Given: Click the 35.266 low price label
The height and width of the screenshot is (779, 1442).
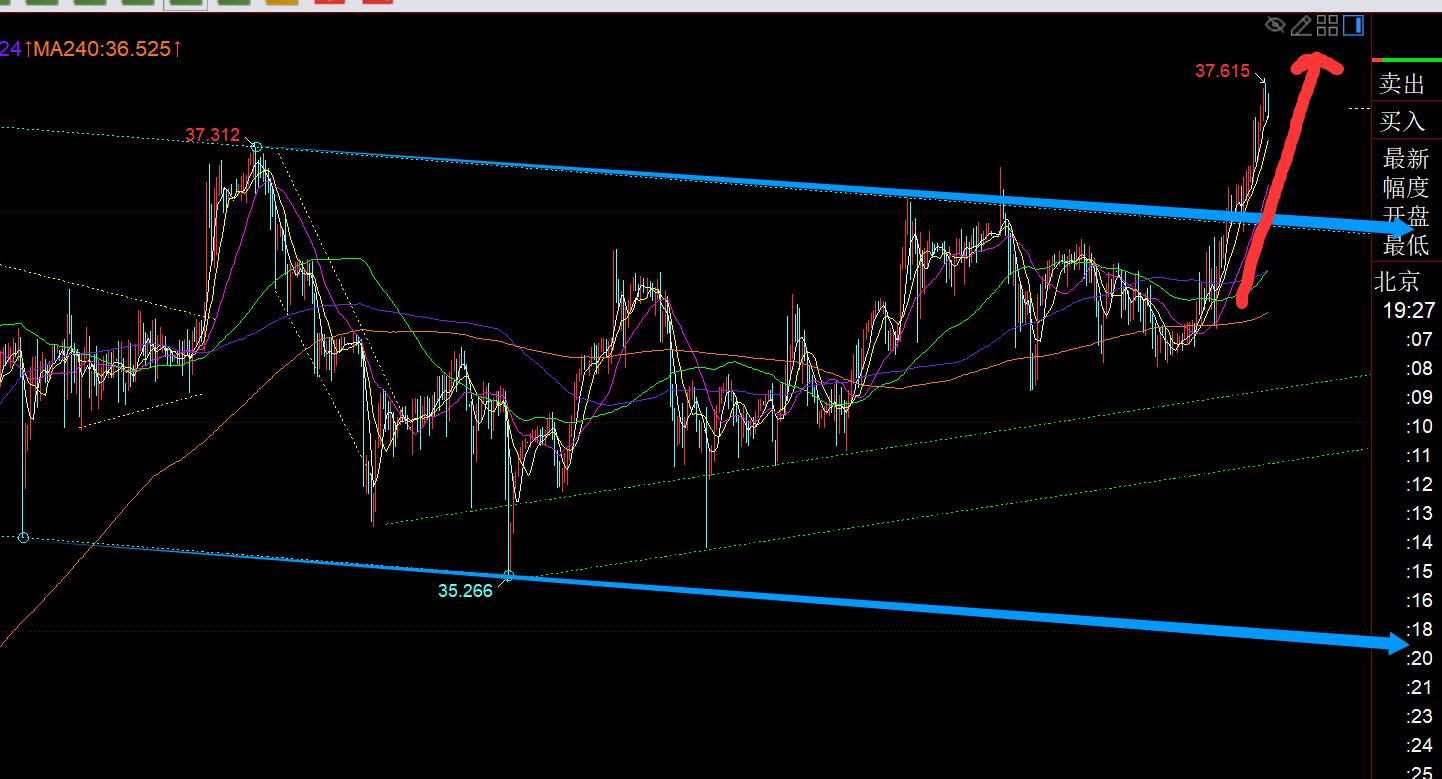Looking at the screenshot, I should point(465,591).
